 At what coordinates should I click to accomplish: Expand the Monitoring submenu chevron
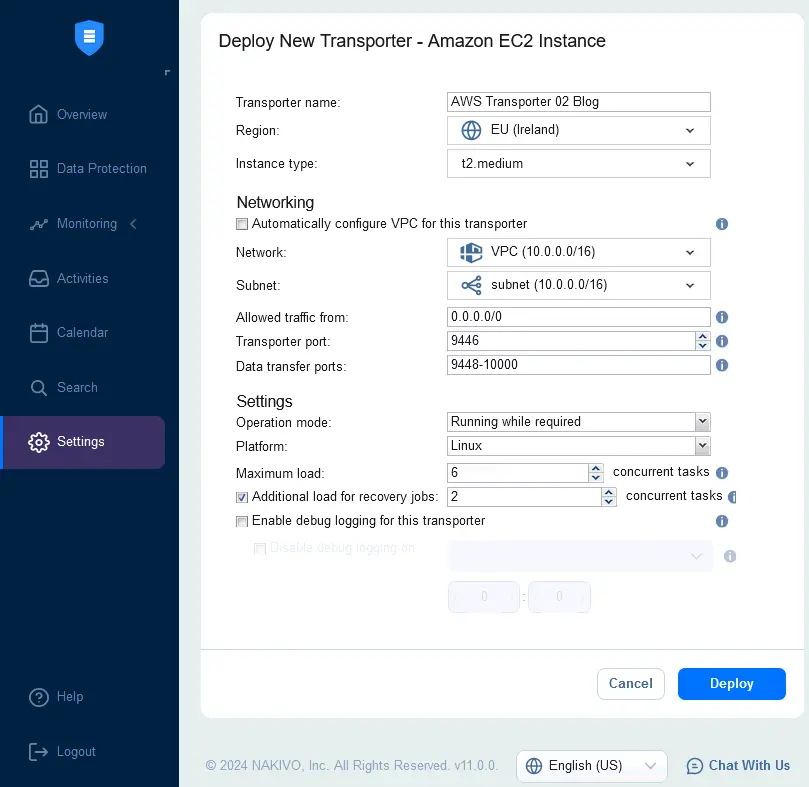(x=133, y=224)
